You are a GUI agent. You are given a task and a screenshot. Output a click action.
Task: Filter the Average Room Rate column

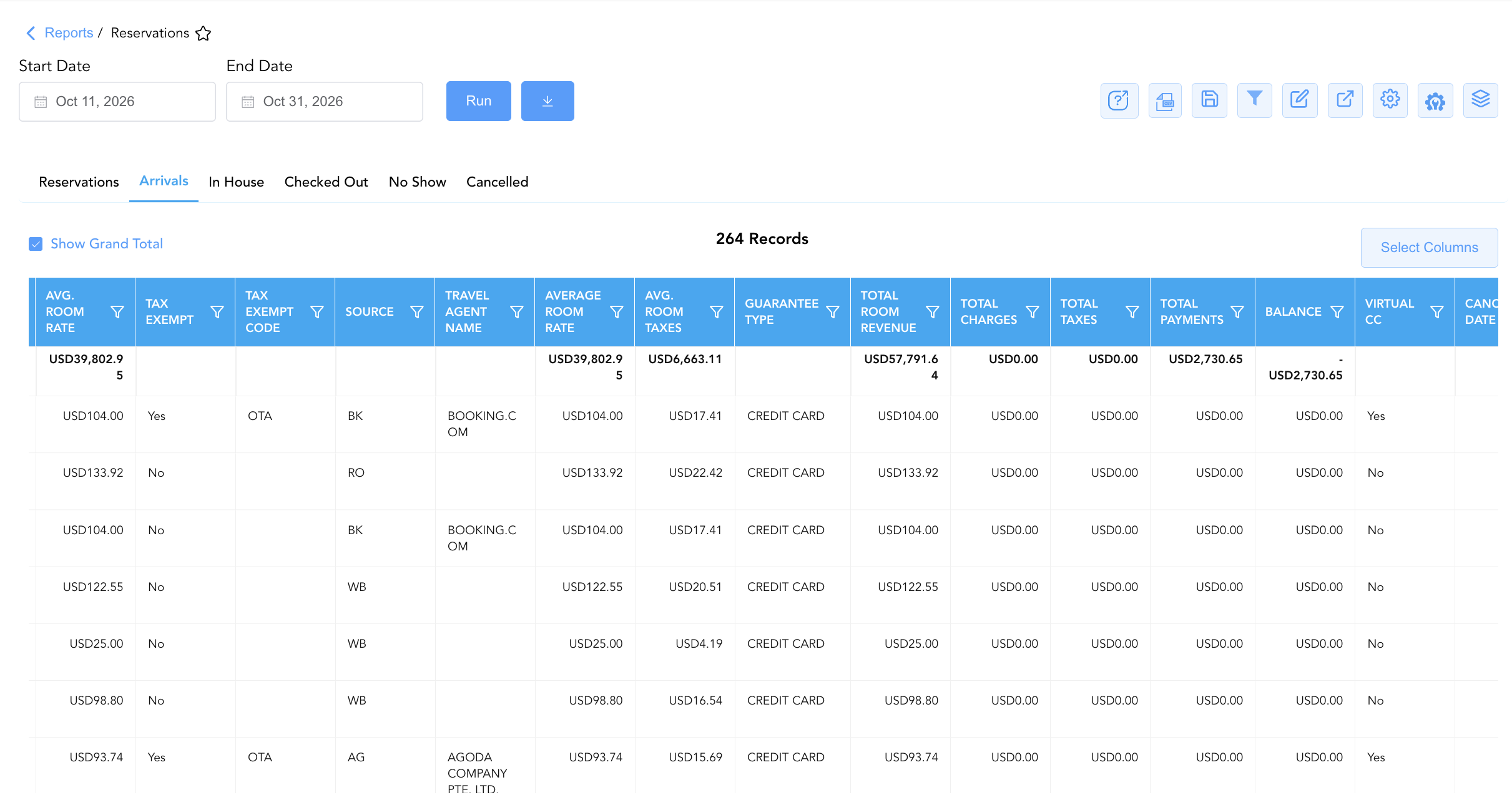click(x=616, y=311)
